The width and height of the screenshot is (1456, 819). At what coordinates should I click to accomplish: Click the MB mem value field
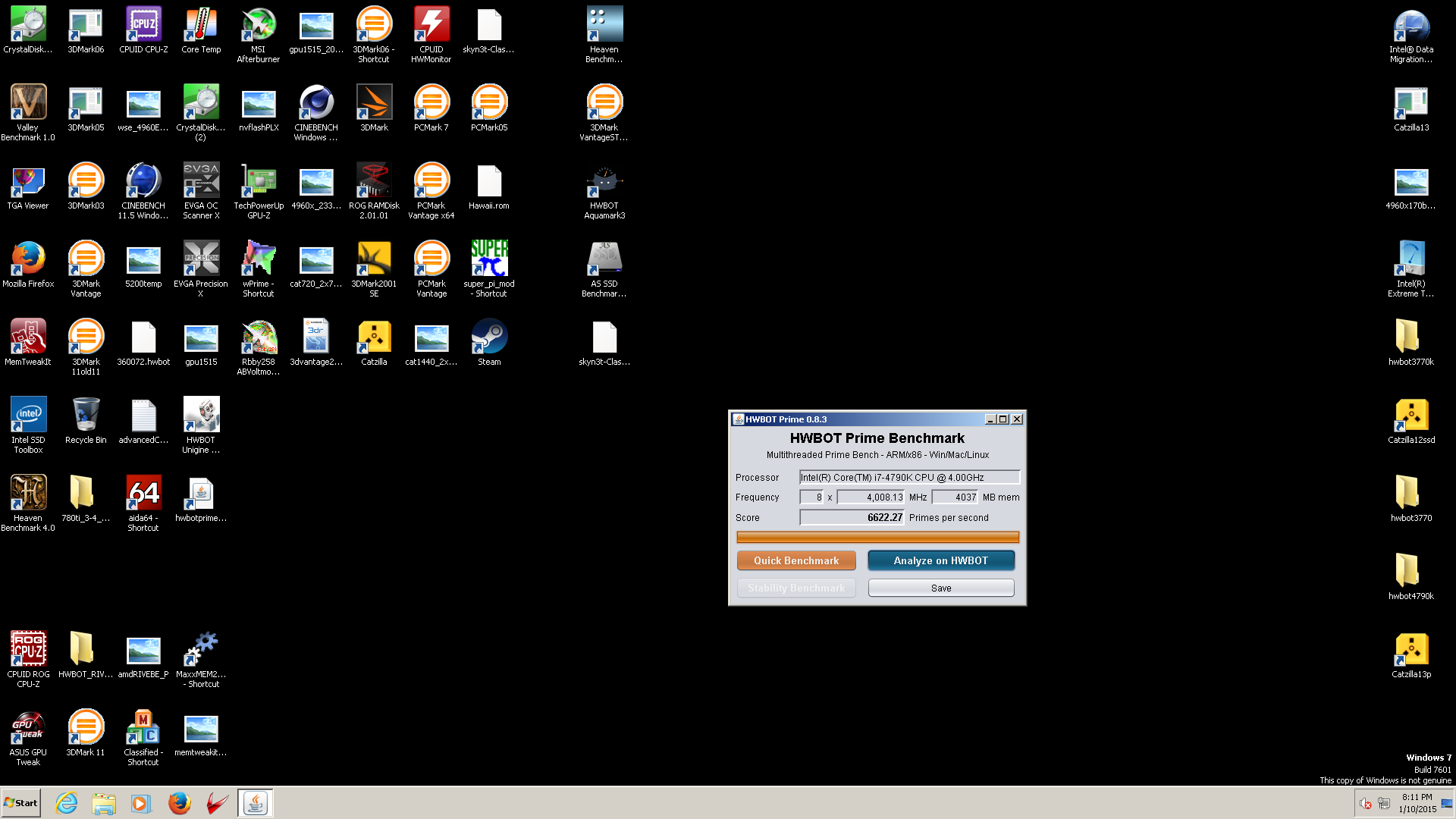[x=955, y=497]
